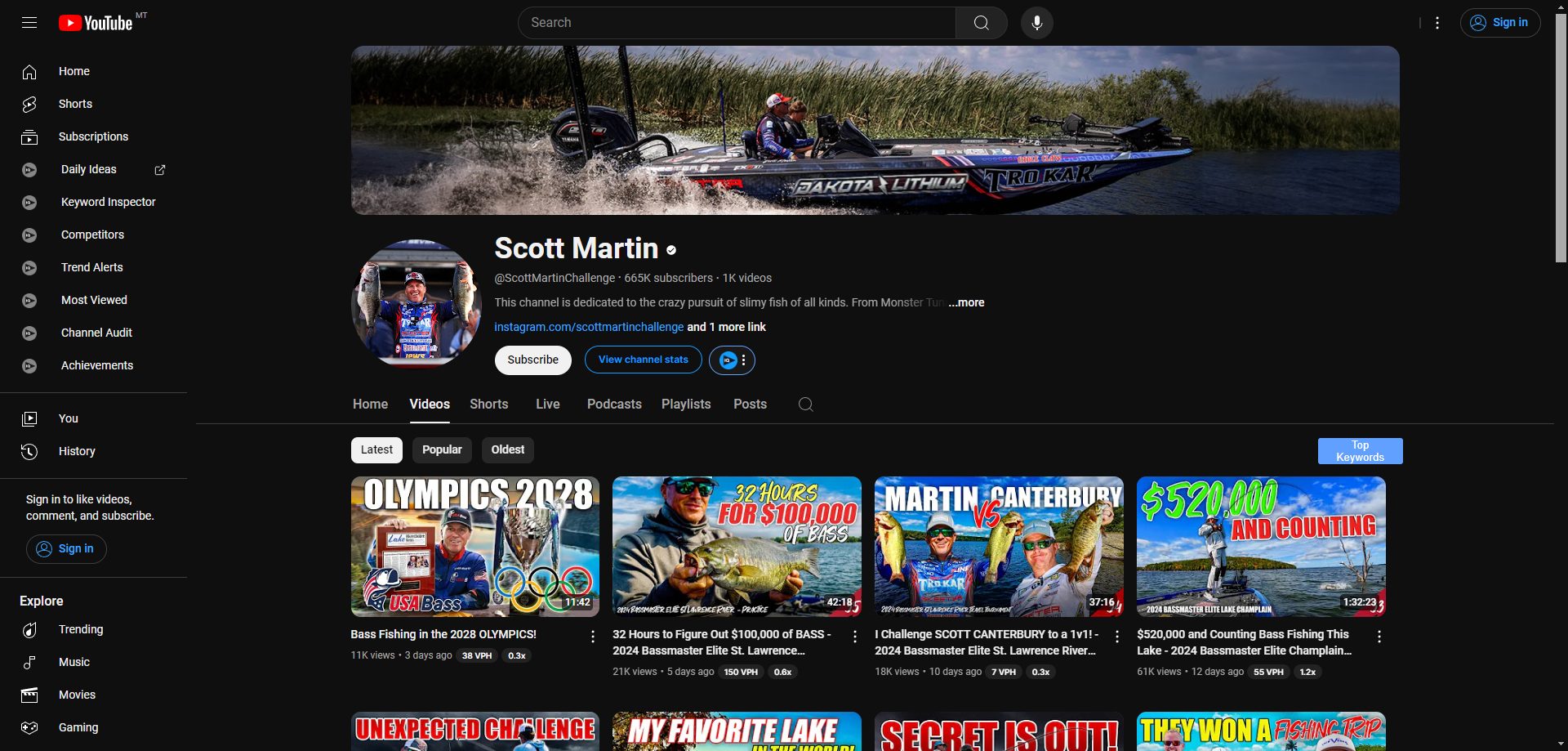Focus the Search input field
The height and width of the screenshot is (751, 1568).
(x=737, y=23)
